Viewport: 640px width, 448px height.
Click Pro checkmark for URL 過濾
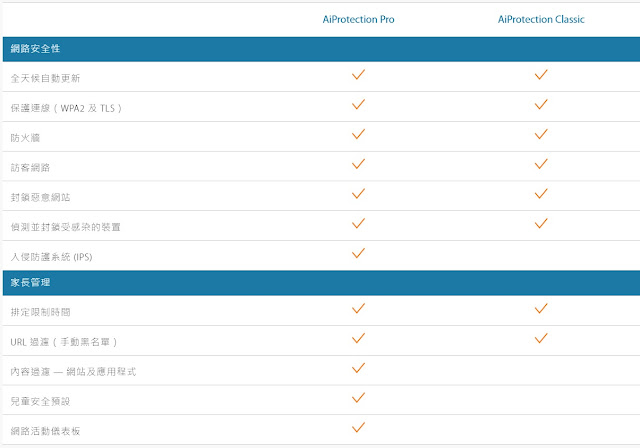(x=358, y=338)
